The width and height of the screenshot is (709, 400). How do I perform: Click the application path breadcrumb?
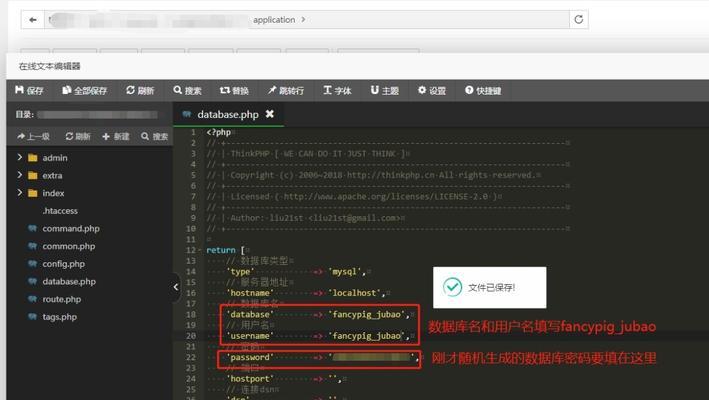[x=274, y=19]
